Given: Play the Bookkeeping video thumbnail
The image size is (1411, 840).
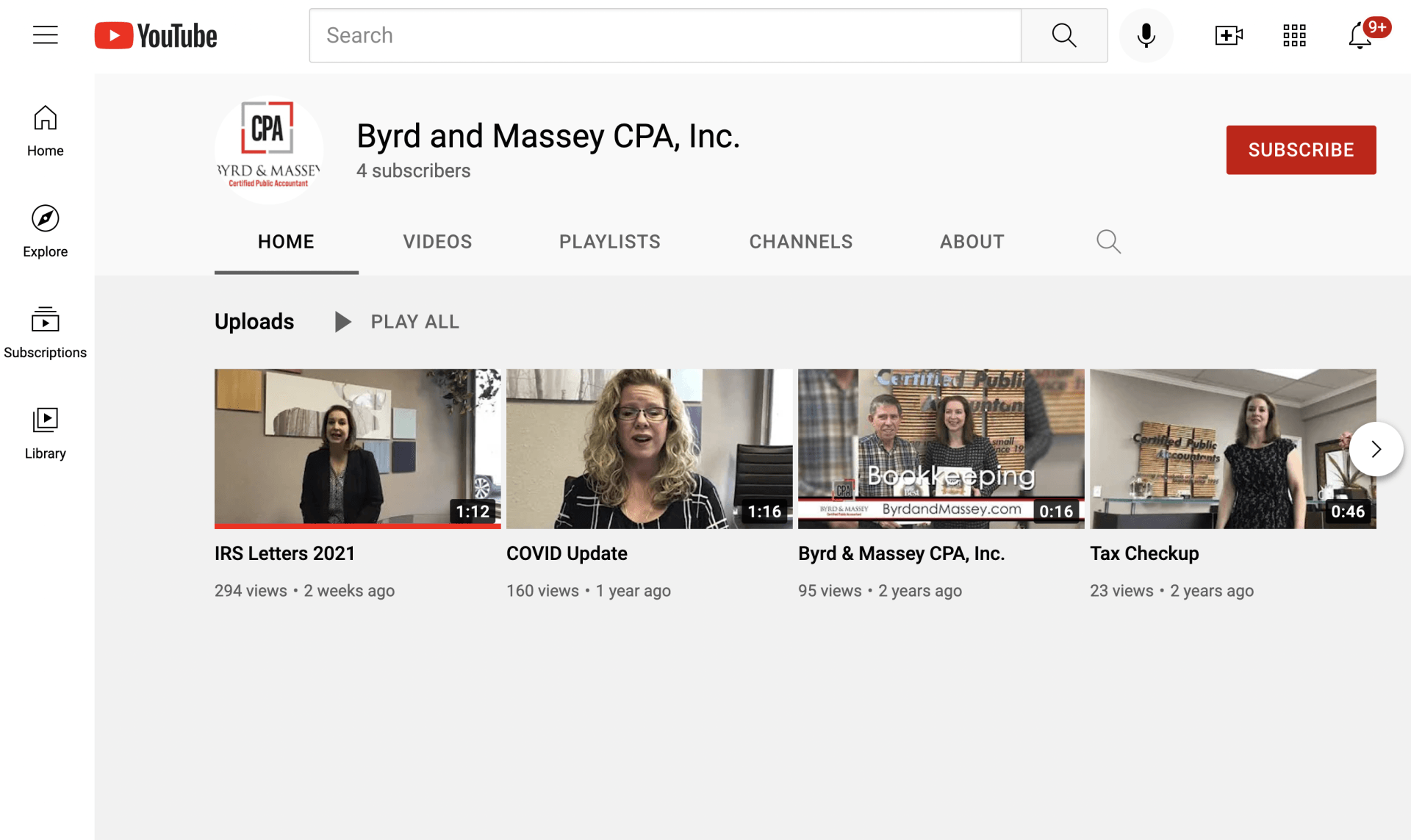Looking at the screenshot, I should pos(941,448).
